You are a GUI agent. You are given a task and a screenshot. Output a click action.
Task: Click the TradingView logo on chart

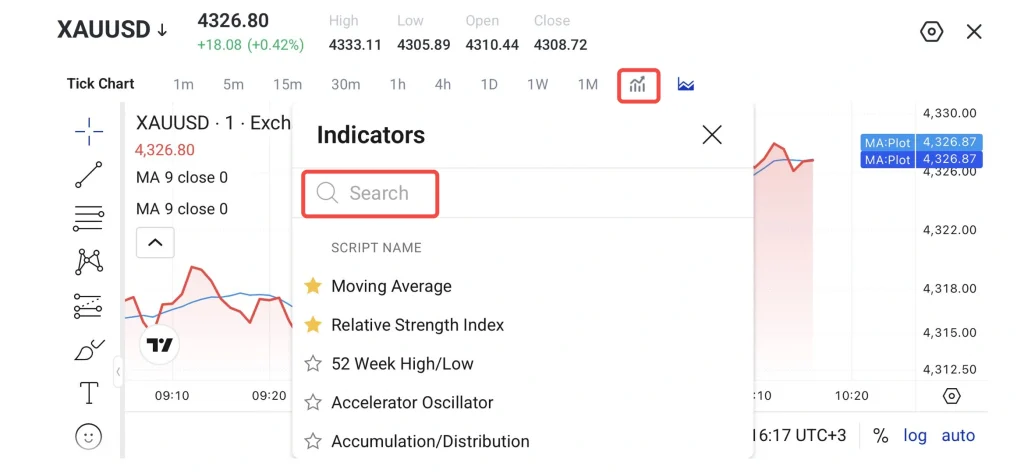[159, 344]
